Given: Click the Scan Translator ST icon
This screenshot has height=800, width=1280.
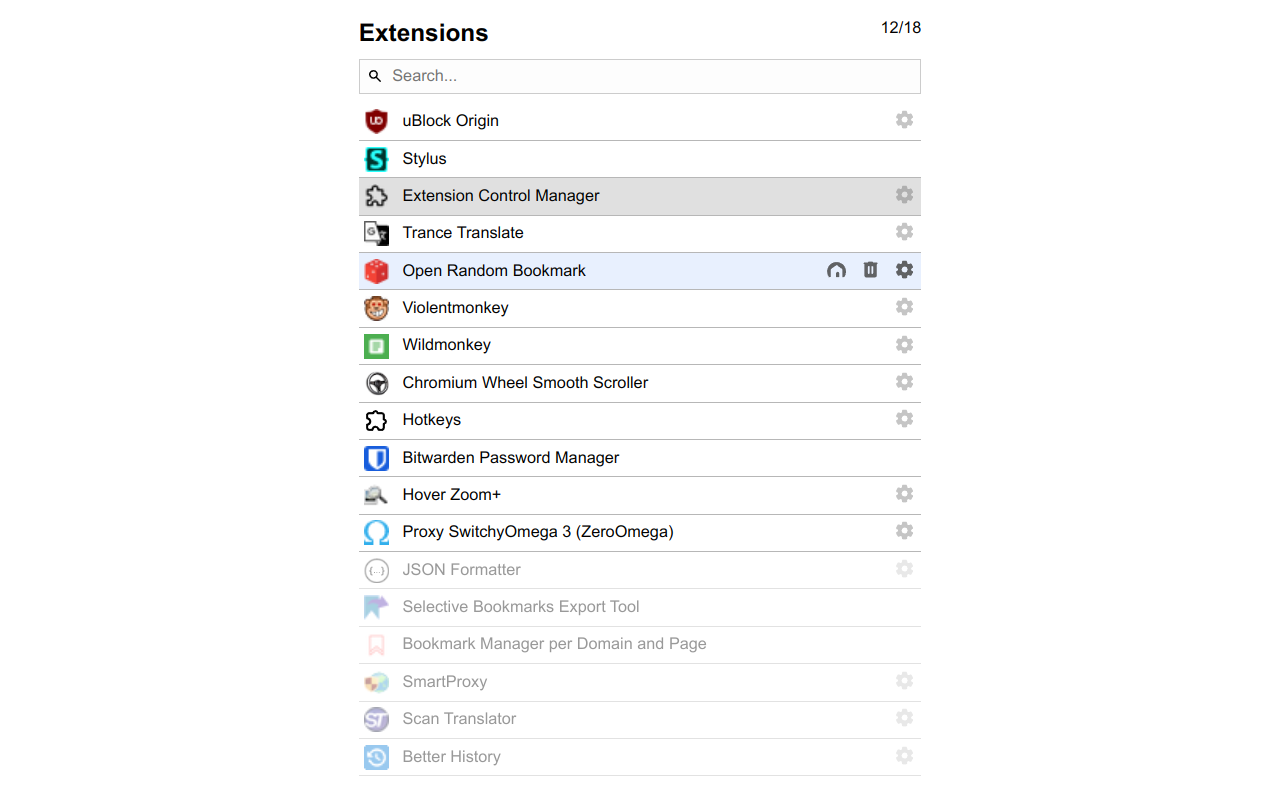Looking at the screenshot, I should (376, 719).
